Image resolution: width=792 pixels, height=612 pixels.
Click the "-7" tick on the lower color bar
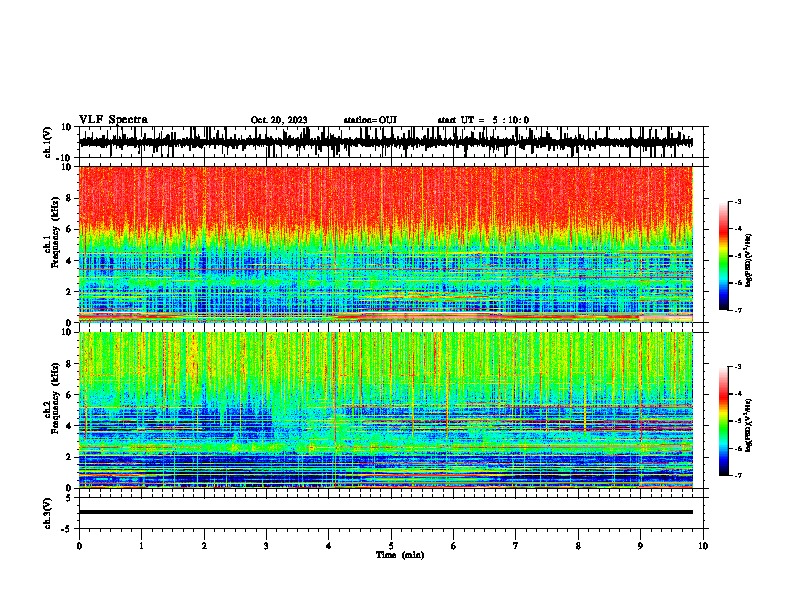[737, 475]
